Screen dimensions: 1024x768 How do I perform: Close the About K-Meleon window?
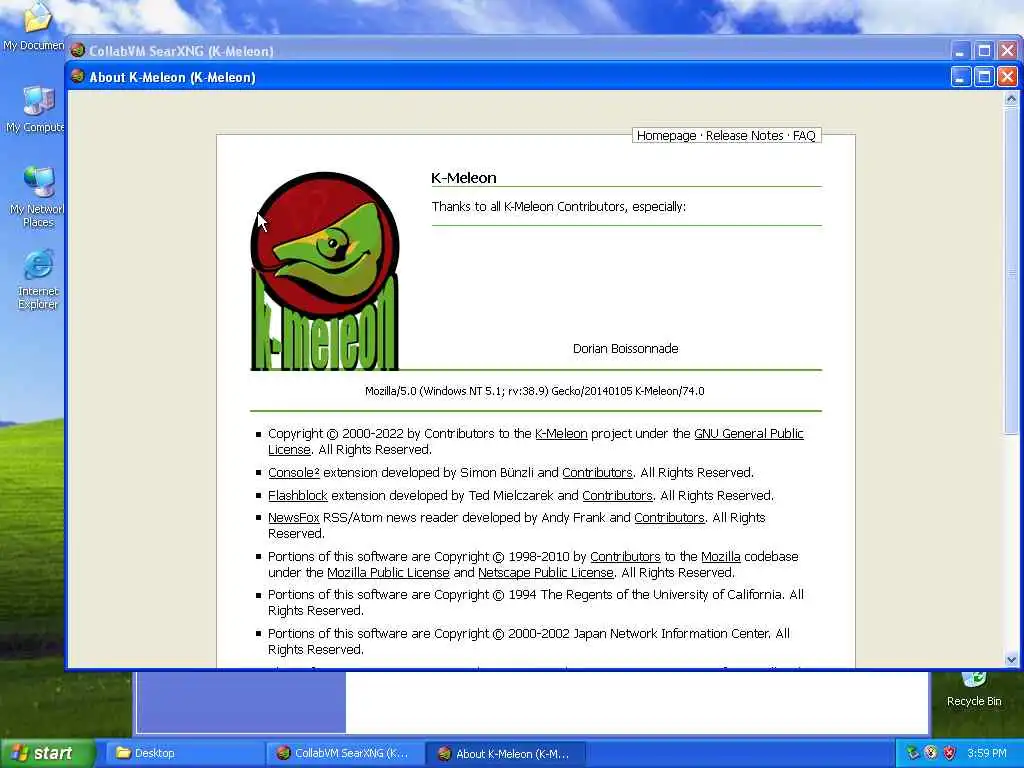pyautogui.click(x=1007, y=77)
